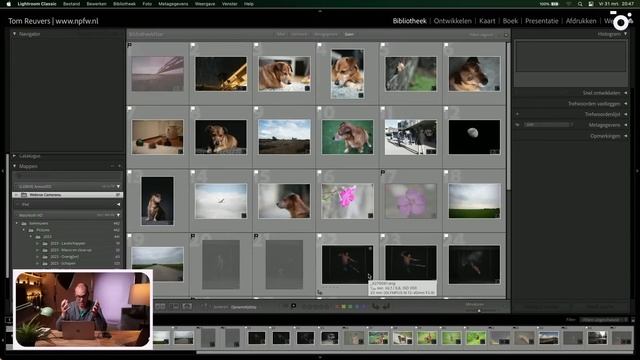Open the Weergave menu

tap(205, 4)
